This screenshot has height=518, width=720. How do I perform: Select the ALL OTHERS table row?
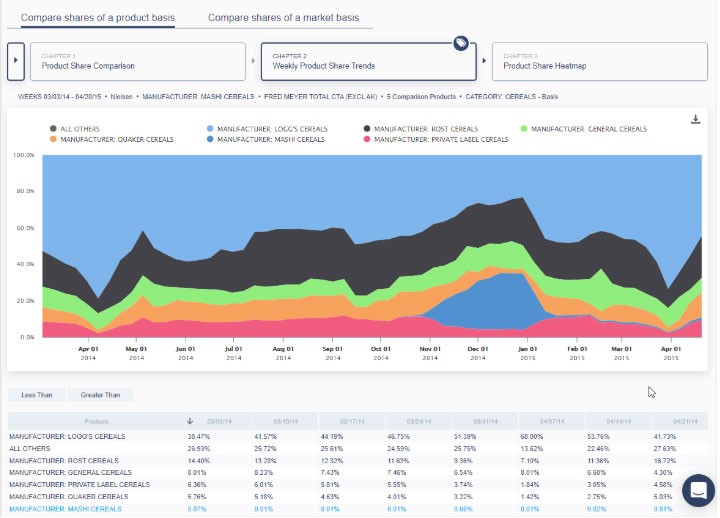(358, 449)
